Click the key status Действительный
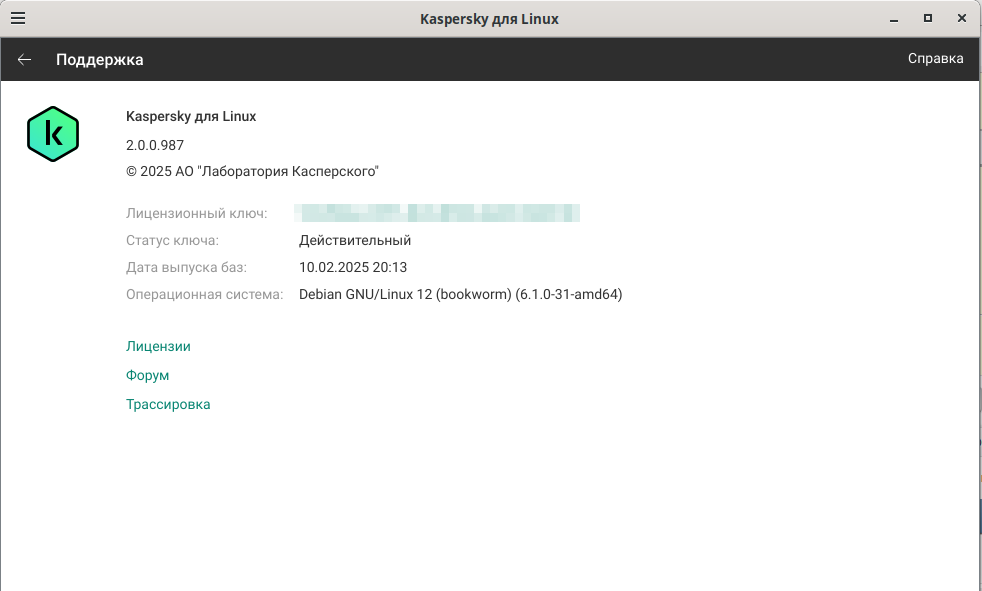The height and width of the screenshot is (591, 982). [355, 240]
